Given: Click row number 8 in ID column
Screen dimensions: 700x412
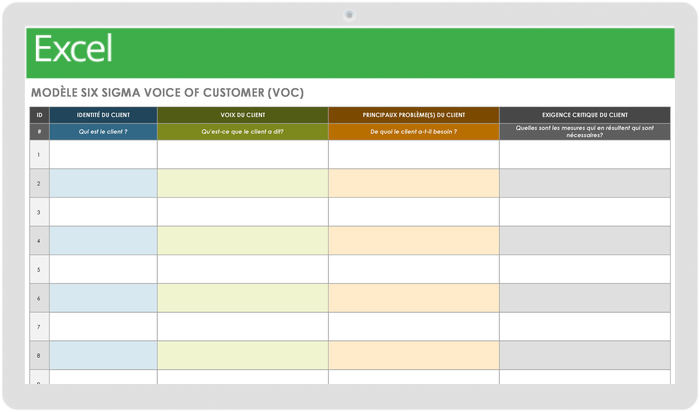Looking at the screenshot, I should 39,355.
